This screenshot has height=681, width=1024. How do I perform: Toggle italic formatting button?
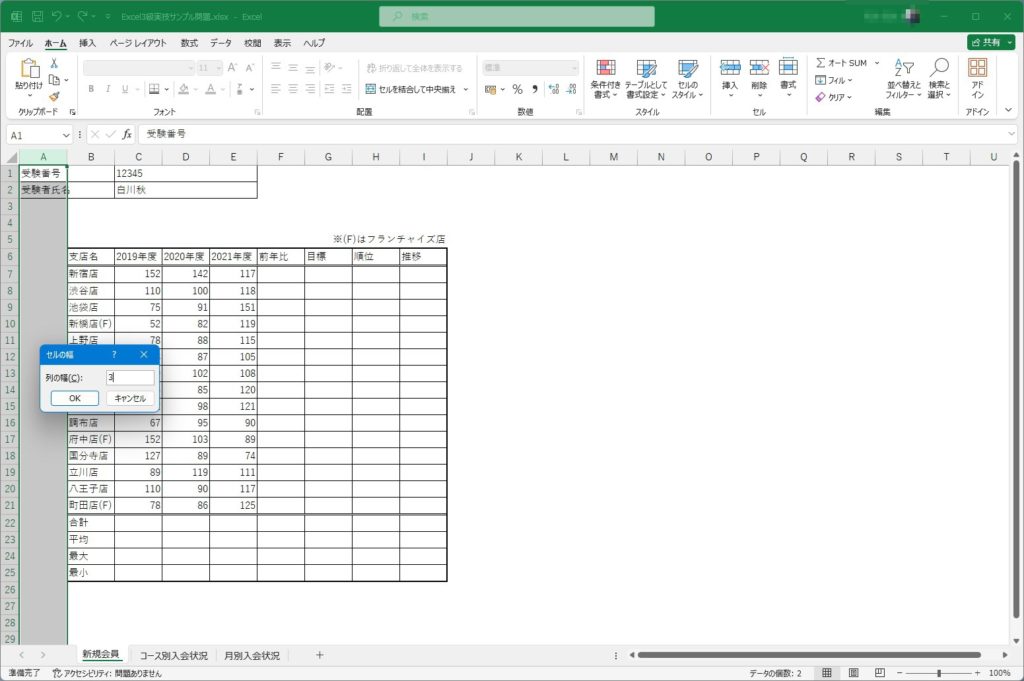108,89
